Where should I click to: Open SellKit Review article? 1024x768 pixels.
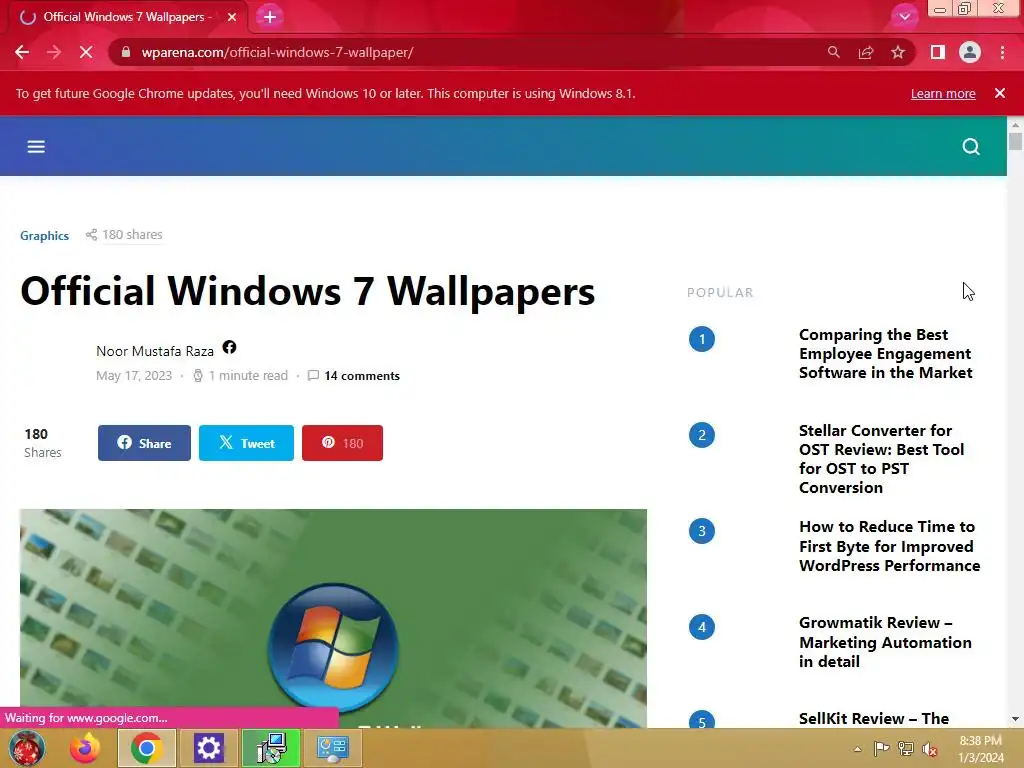pos(874,718)
